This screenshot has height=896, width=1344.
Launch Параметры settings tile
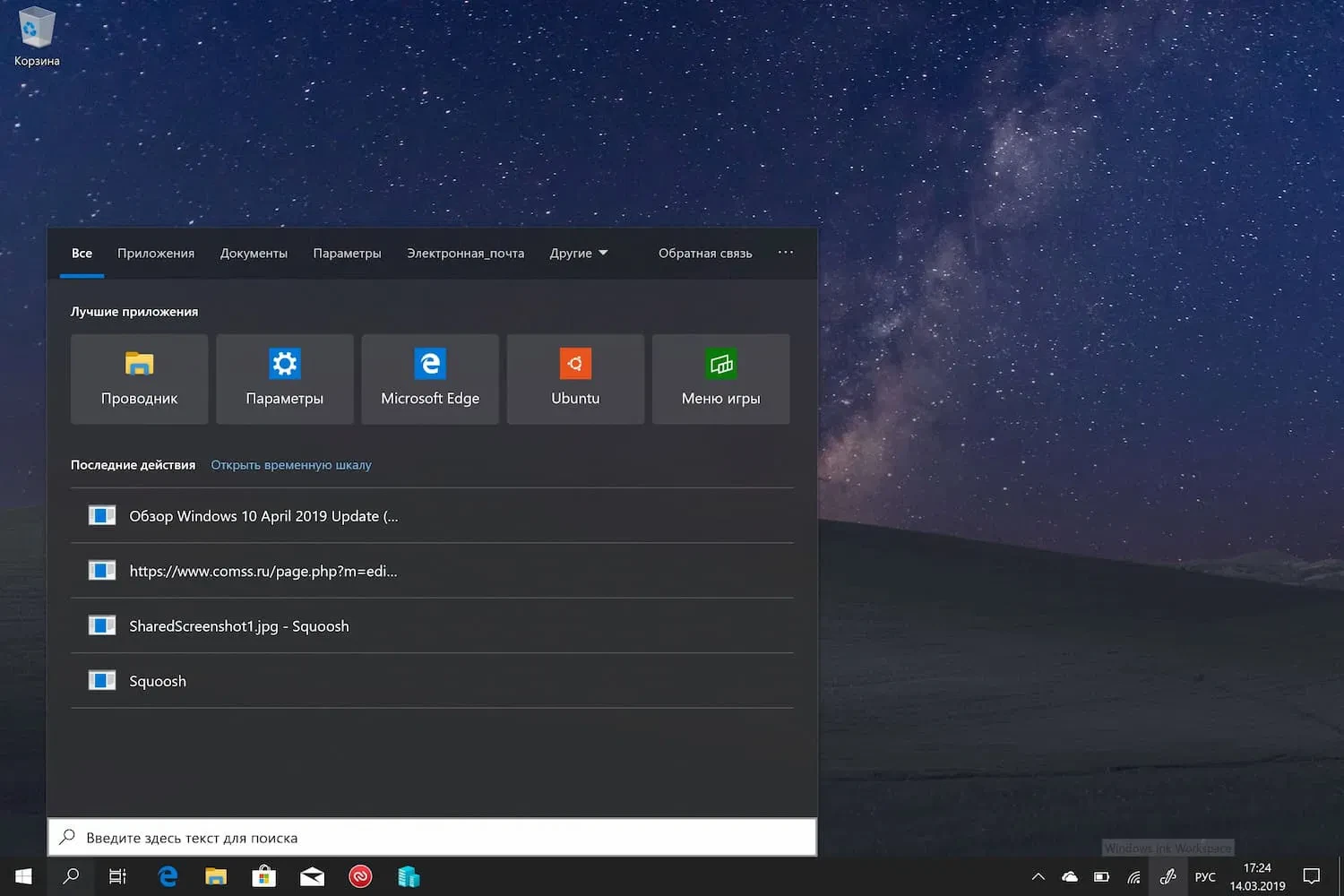coord(284,379)
